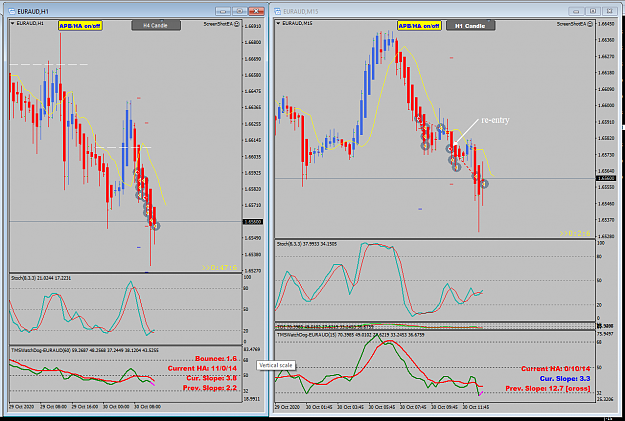This screenshot has height=421, width=625.
Task: Open the EURAUD,H1 chart triangle menu
Action: [x=12, y=24]
